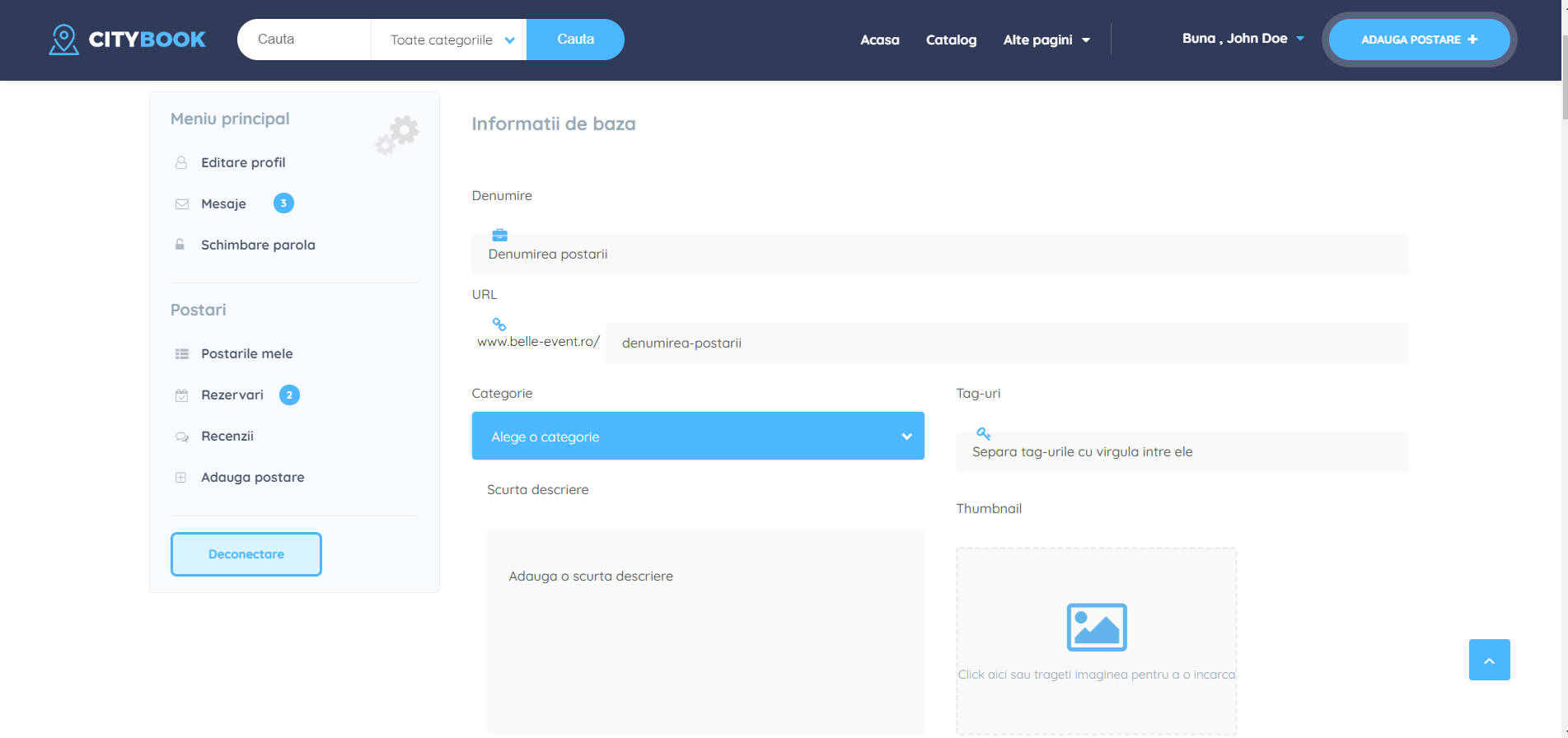Click the CityBook map pin logo
This screenshot has width=1568, height=738.
point(63,40)
